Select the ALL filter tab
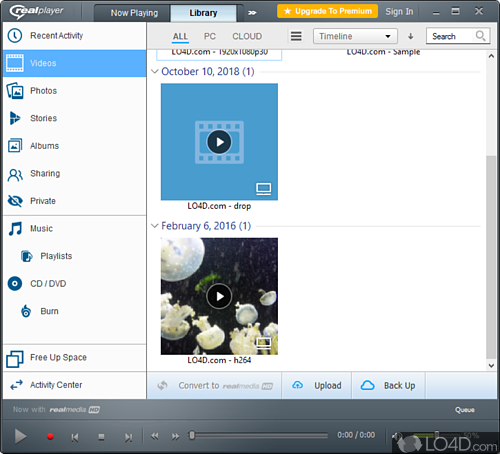The height and width of the screenshot is (454, 500). [180, 36]
